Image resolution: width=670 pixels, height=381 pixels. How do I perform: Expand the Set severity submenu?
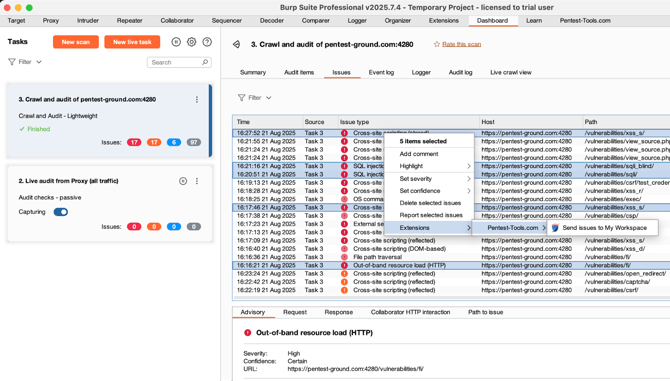click(x=429, y=179)
